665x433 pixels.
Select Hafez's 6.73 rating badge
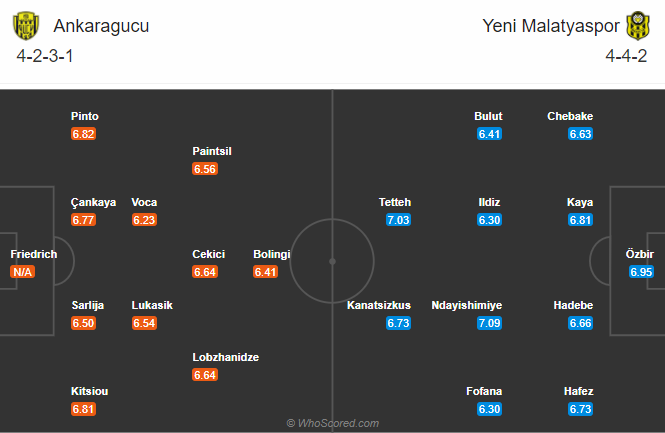[581, 409]
